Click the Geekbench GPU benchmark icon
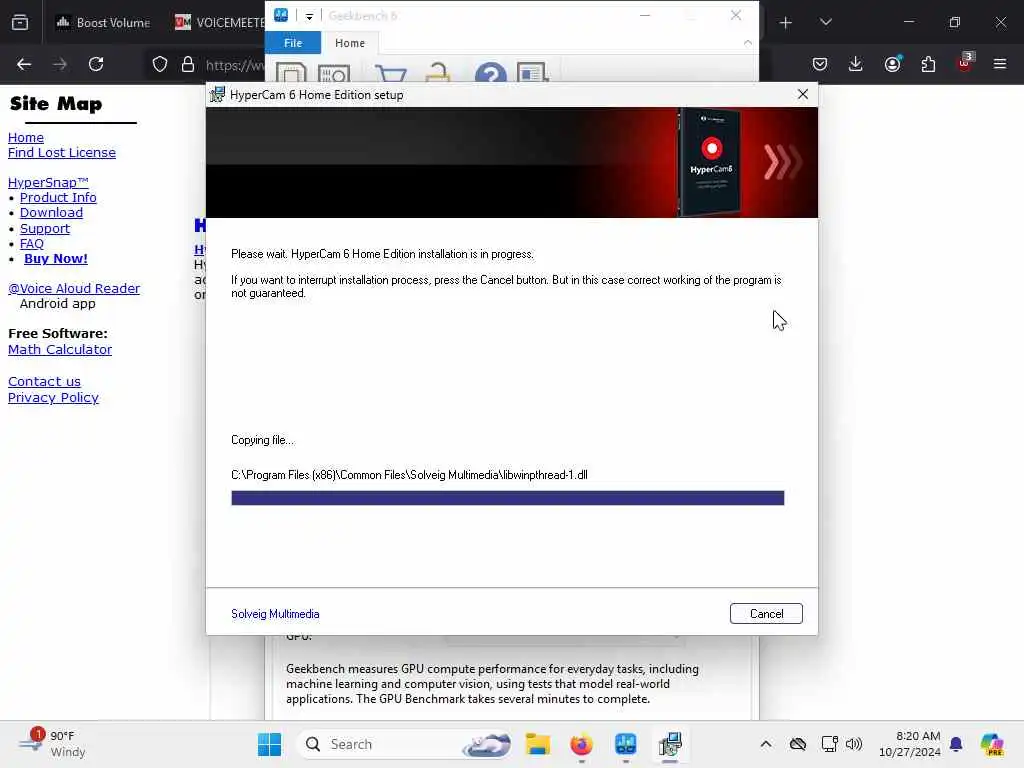The height and width of the screenshot is (768, 1024). [x=334, y=73]
